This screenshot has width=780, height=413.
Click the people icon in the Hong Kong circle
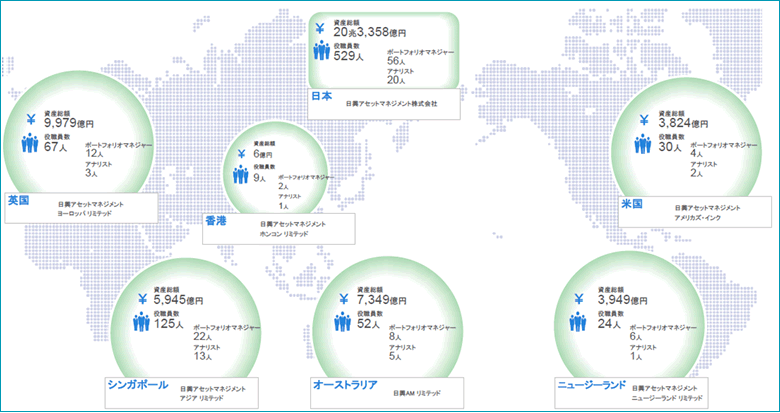241,175
